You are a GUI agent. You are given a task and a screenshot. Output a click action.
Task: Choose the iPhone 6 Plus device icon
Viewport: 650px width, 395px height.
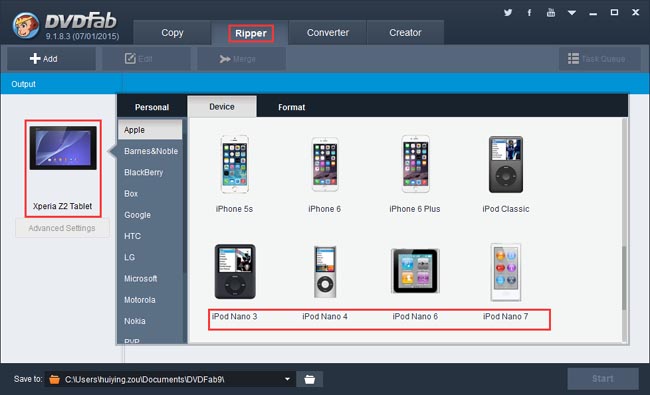[x=415, y=164]
